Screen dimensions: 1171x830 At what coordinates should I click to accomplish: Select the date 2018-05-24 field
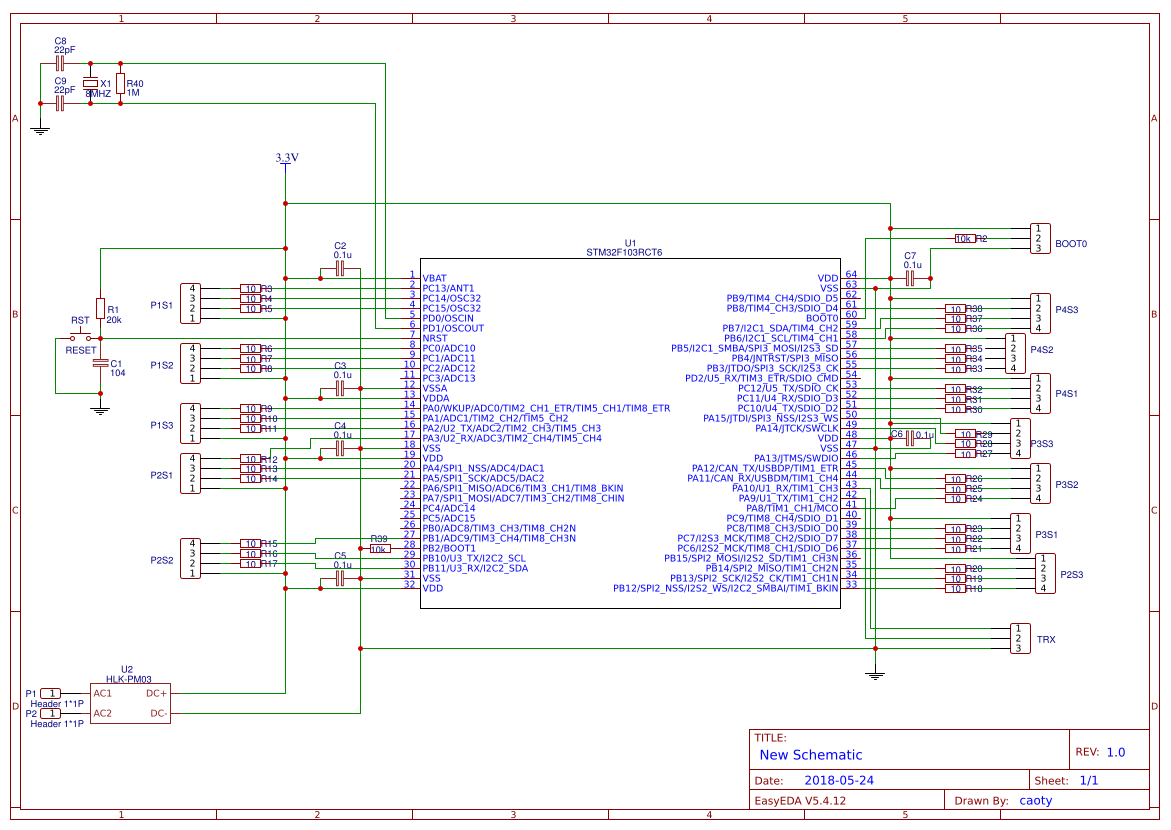coord(838,780)
